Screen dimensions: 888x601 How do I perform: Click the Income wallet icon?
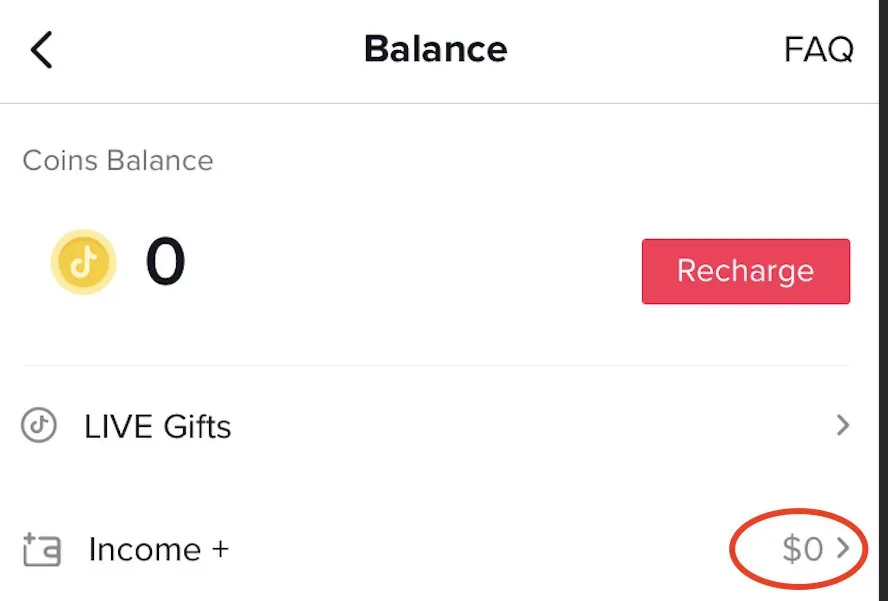pos(42,550)
